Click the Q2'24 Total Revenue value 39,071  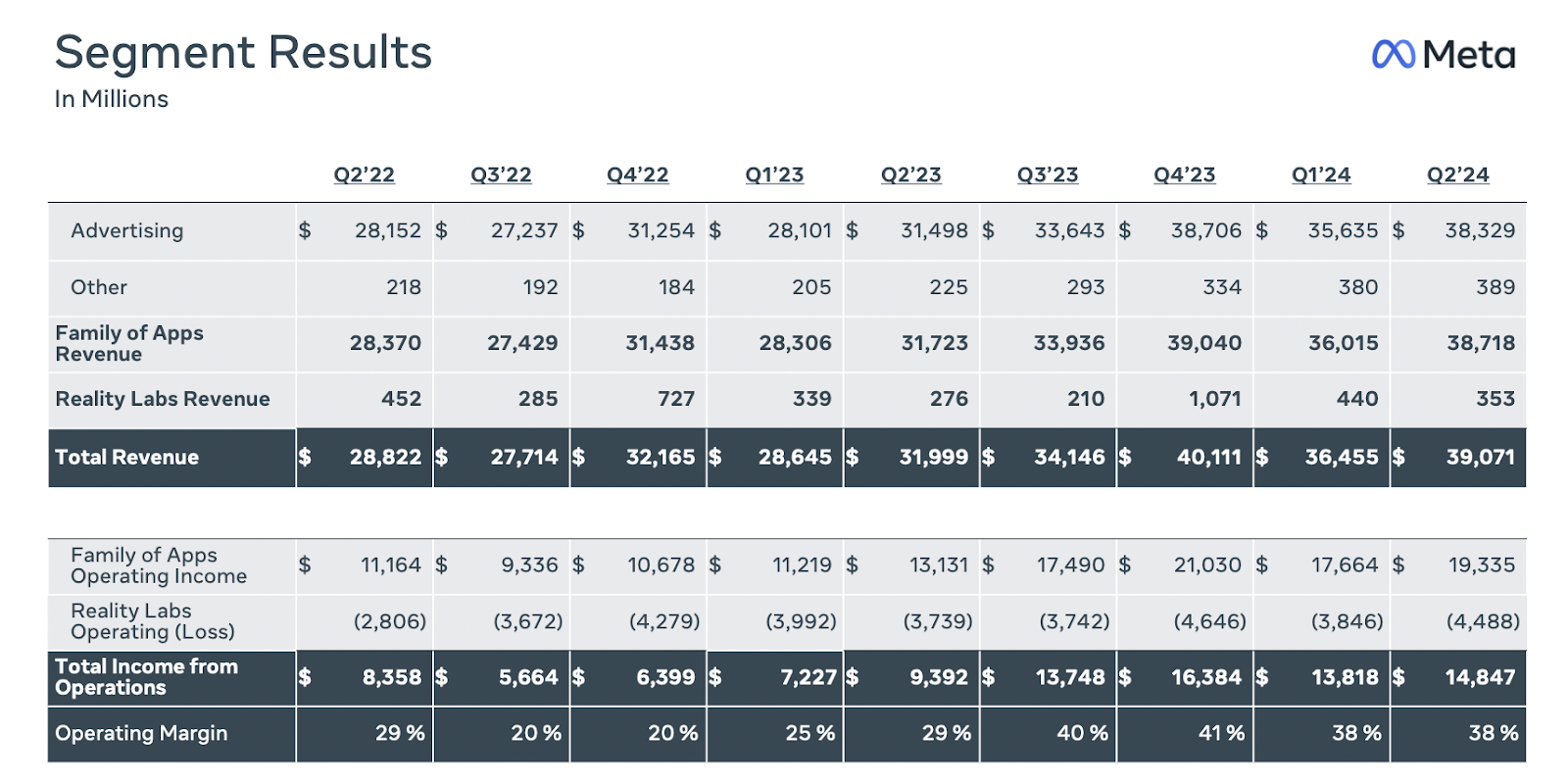point(1480,458)
